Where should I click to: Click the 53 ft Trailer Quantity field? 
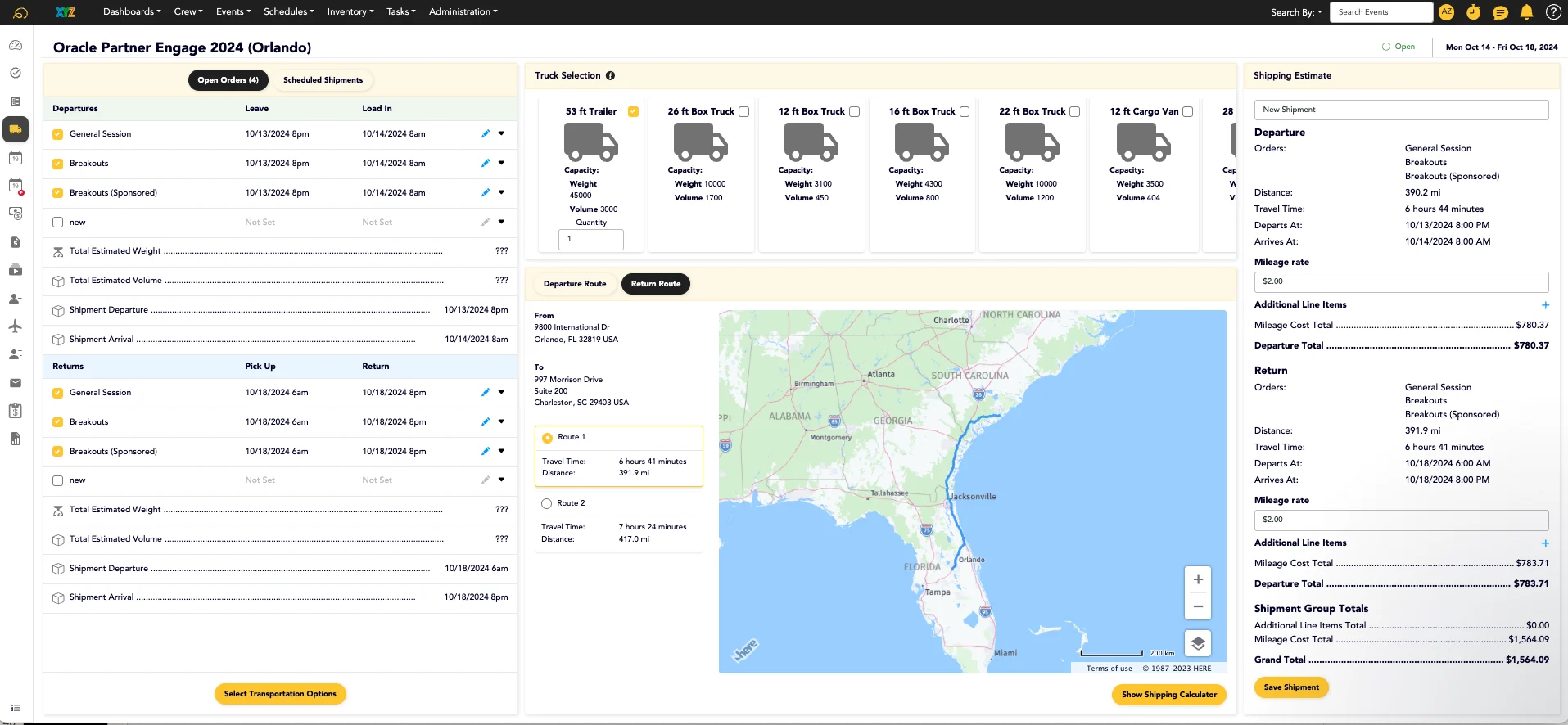click(x=590, y=239)
